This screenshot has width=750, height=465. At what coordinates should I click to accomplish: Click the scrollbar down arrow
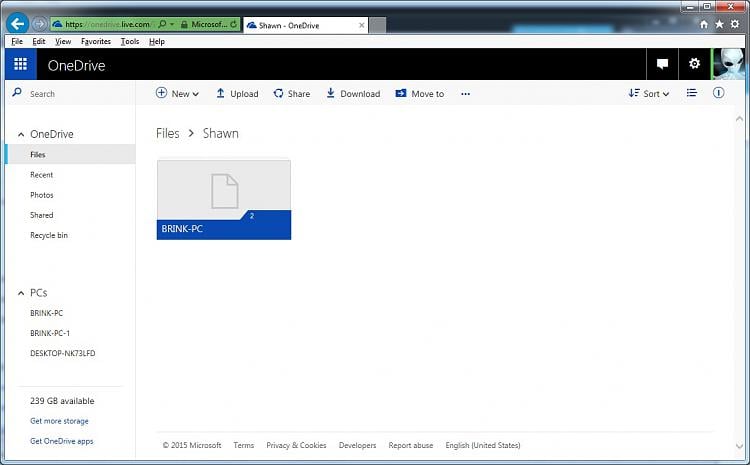tap(739, 445)
